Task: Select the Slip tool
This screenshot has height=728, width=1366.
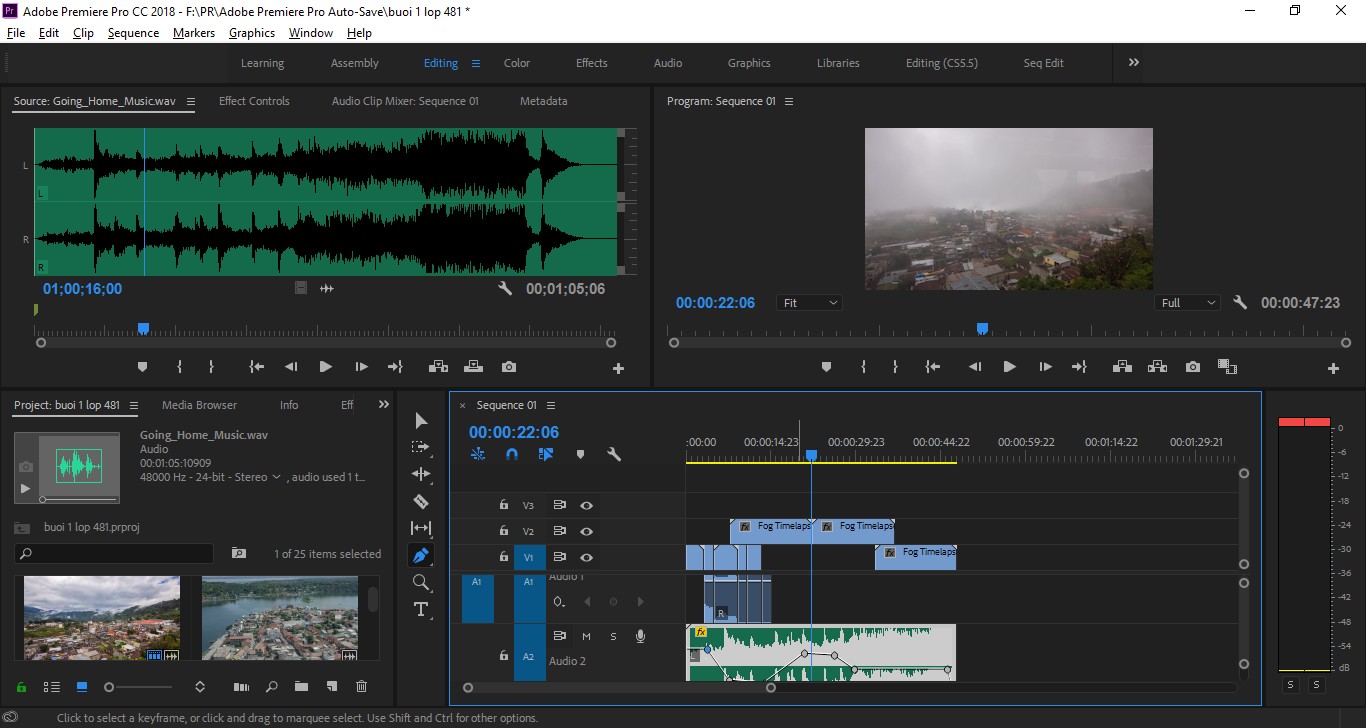Action: (x=421, y=528)
